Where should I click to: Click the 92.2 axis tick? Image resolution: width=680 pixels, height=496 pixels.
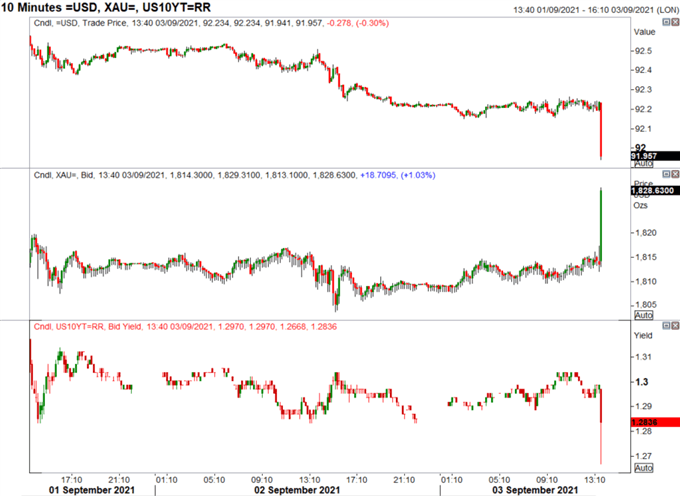click(x=643, y=109)
